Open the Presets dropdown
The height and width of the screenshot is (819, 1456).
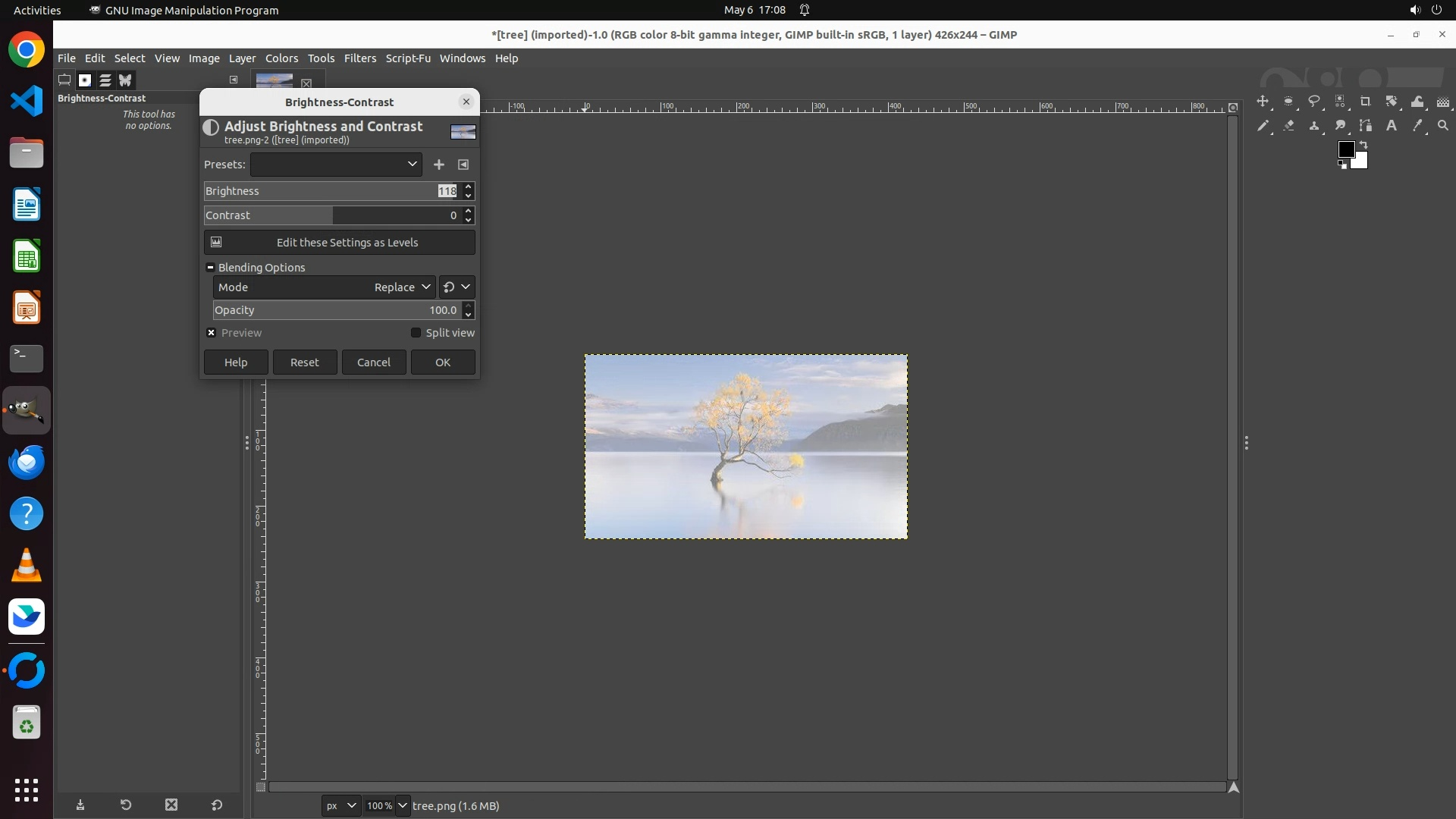[x=336, y=165]
